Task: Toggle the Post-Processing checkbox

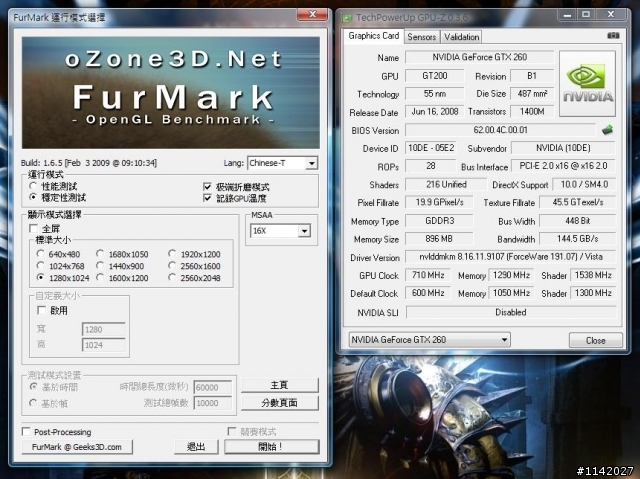Action: (x=26, y=432)
